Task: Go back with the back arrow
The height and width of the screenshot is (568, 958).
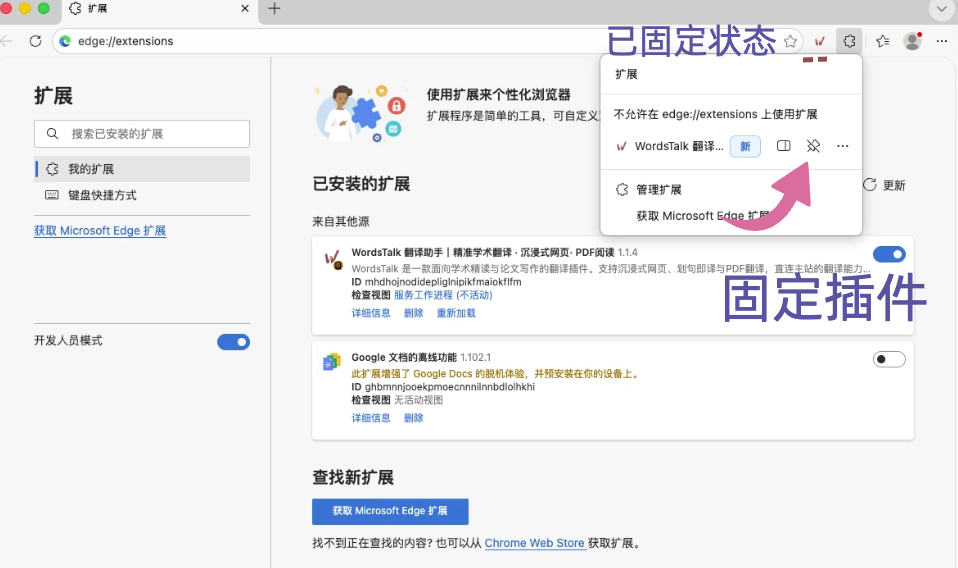Action: [6, 41]
